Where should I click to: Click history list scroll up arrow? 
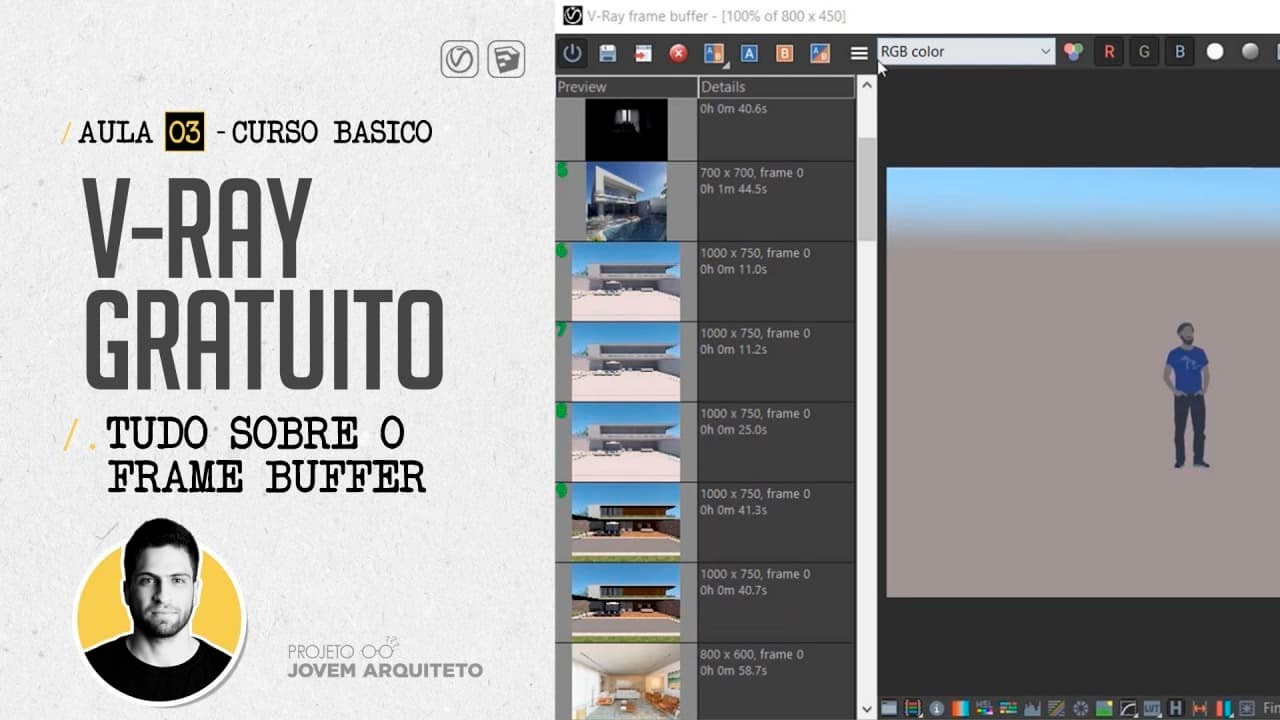866,85
